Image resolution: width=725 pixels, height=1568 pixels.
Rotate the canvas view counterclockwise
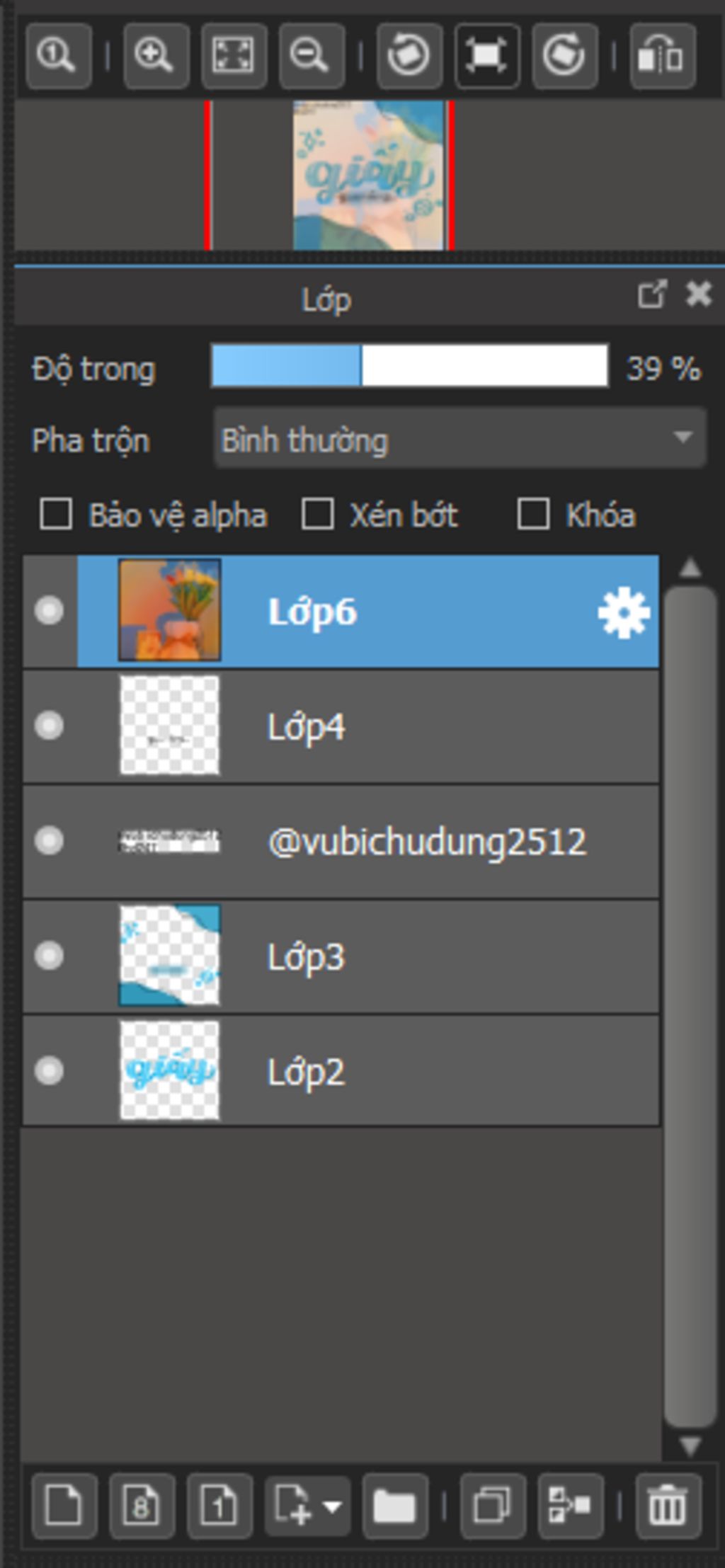coord(409,56)
